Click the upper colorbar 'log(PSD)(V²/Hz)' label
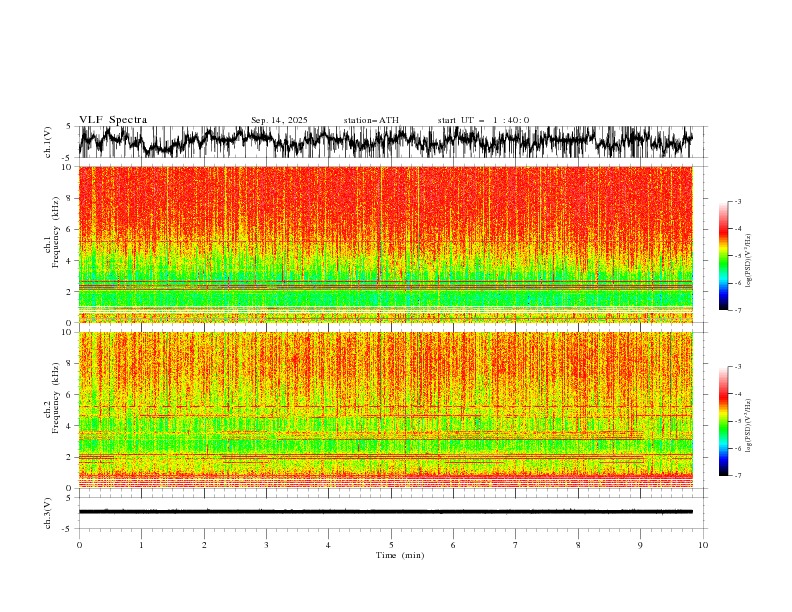 point(749,261)
